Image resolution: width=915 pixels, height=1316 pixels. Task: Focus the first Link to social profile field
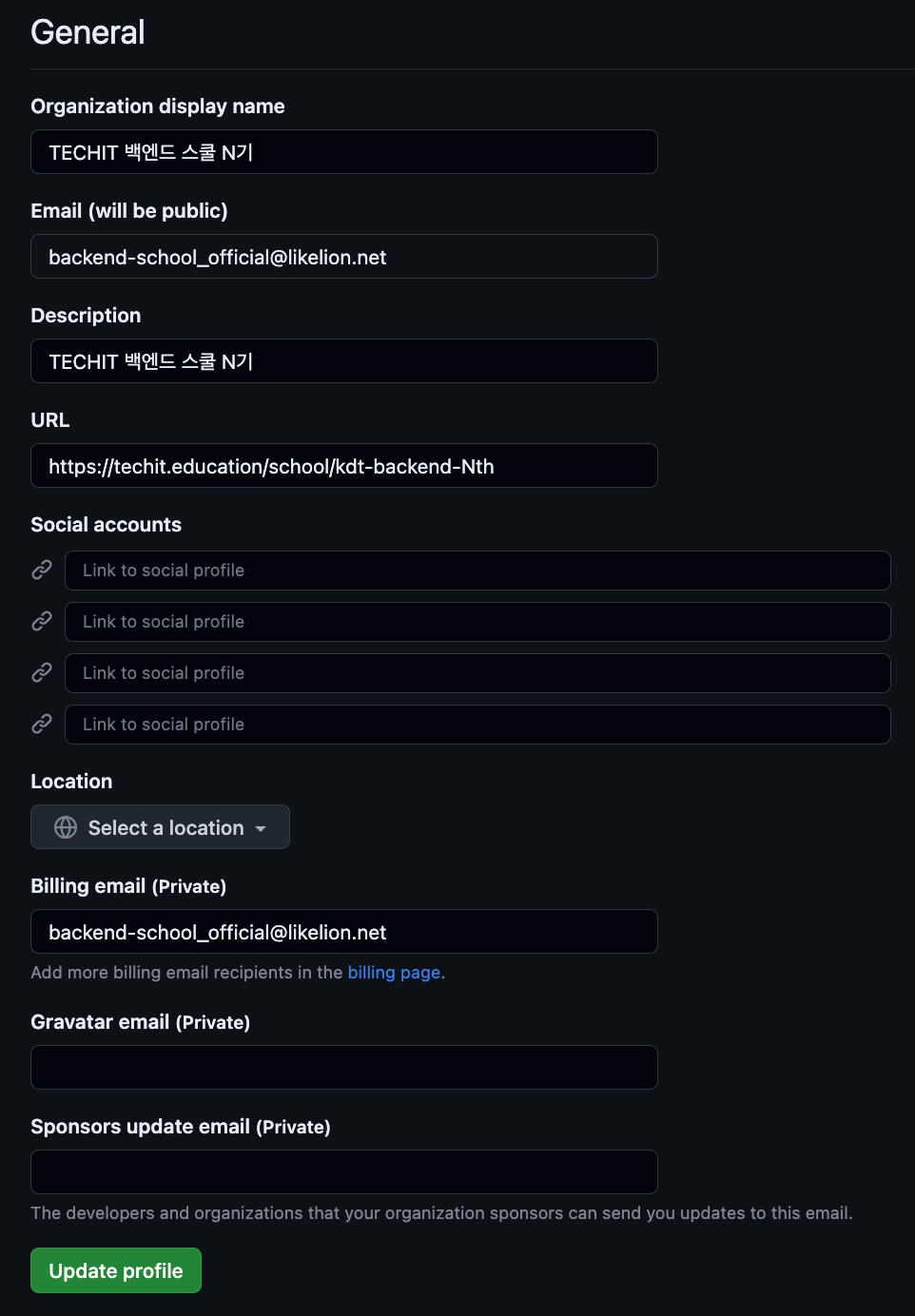click(x=477, y=571)
